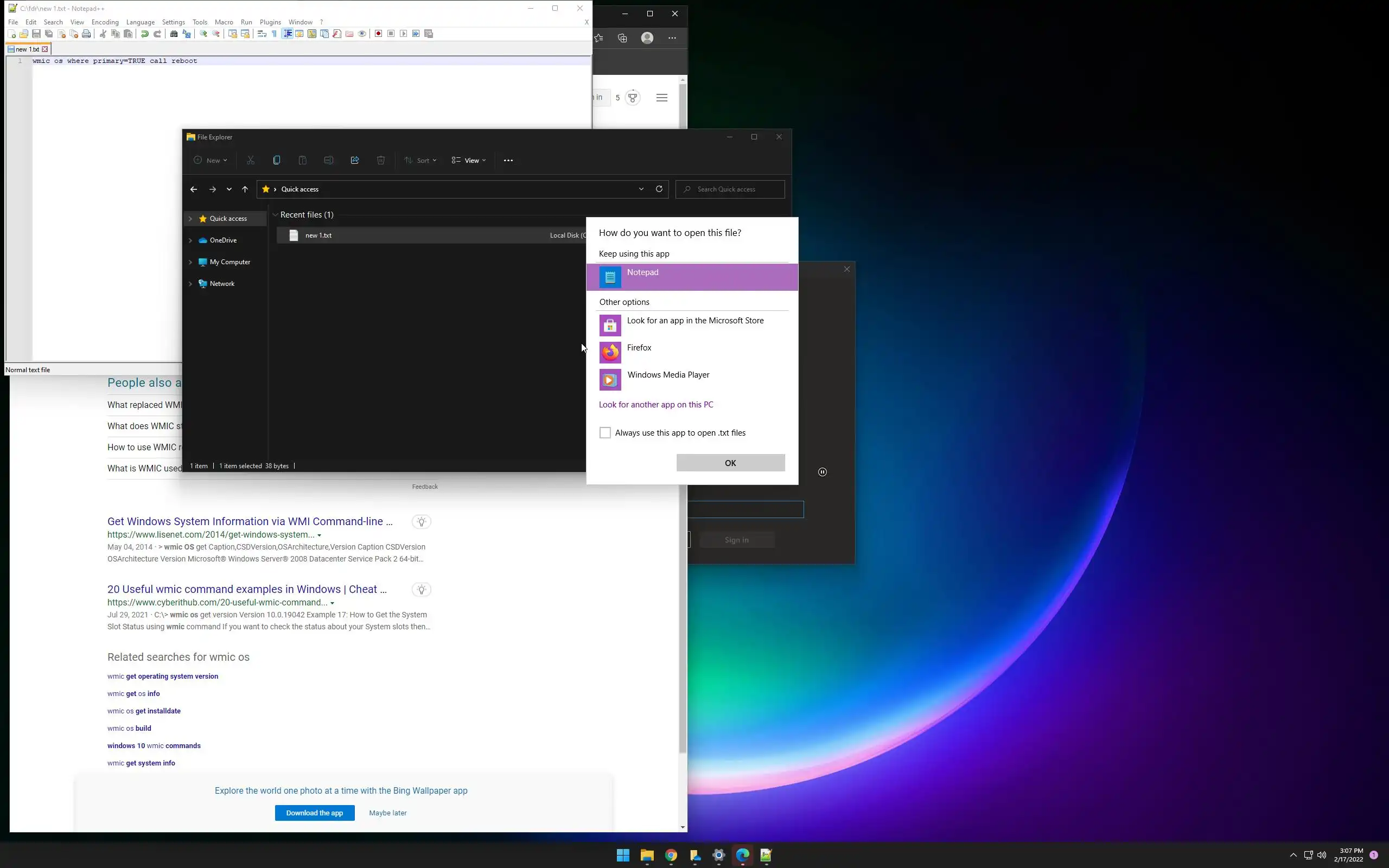Click the Firefox app option icon
The image size is (1389, 868).
tap(610, 353)
